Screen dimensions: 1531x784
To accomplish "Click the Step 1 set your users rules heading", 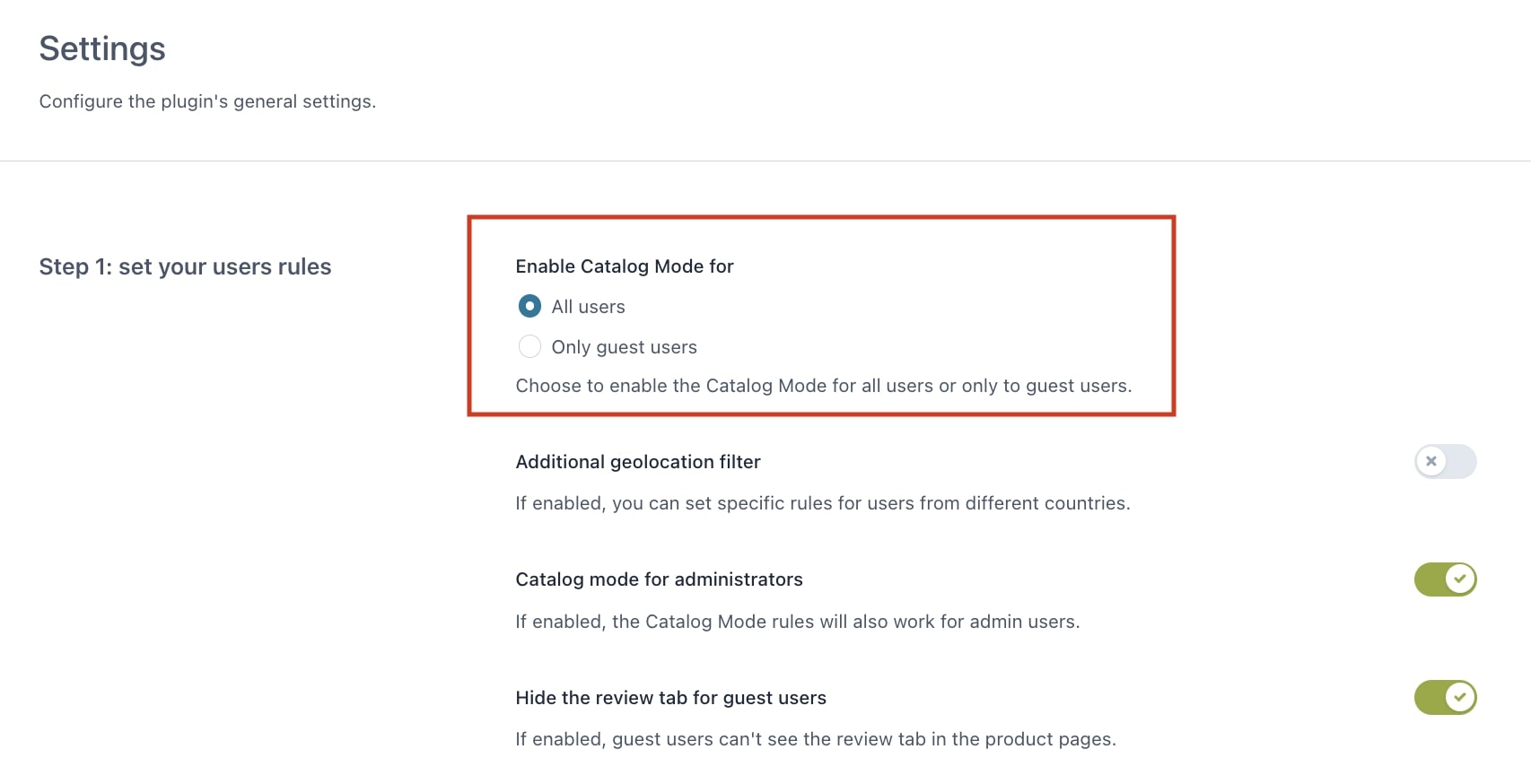I will coord(185,266).
